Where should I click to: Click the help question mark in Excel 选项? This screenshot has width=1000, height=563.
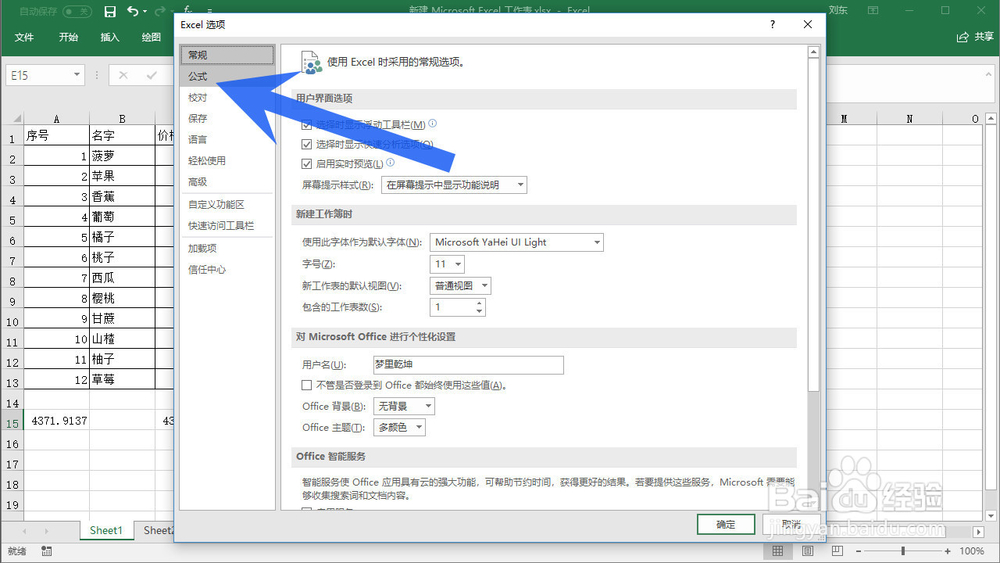pyautogui.click(x=772, y=24)
